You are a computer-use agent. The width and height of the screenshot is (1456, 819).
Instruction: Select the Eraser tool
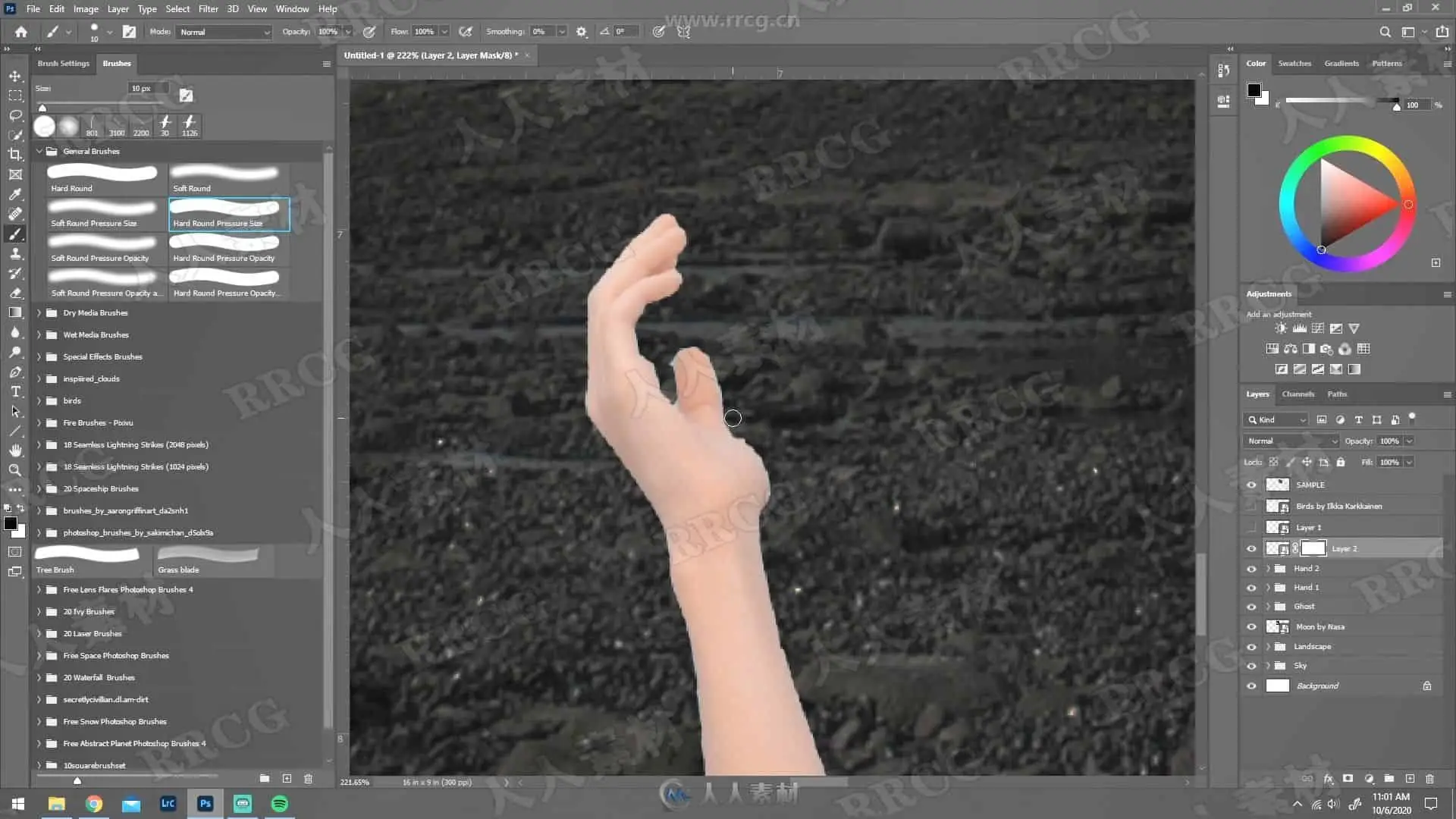(15, 293)
